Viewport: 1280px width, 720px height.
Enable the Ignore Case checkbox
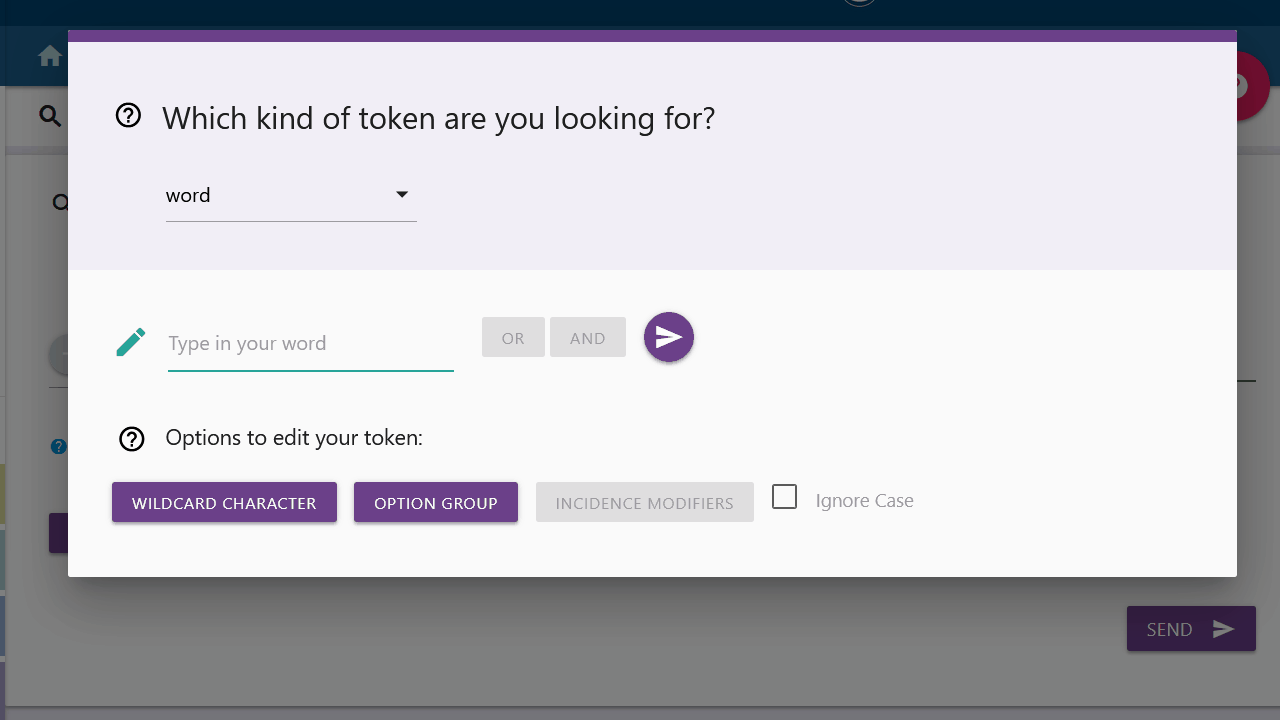(x=785, y=497)
